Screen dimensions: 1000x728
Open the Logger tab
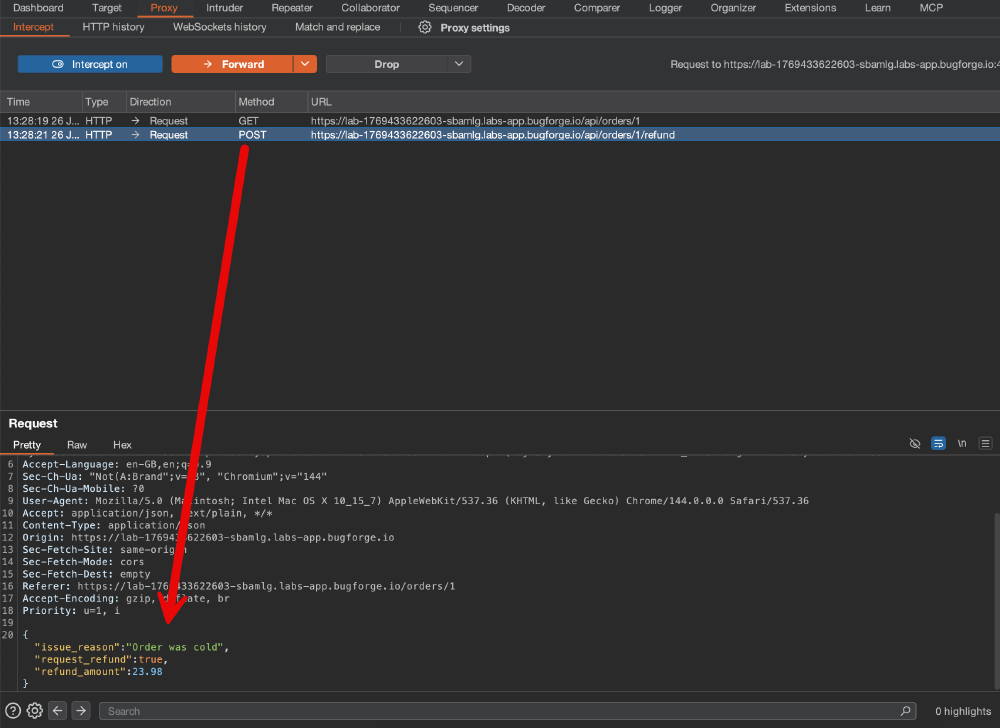(665, 8)
